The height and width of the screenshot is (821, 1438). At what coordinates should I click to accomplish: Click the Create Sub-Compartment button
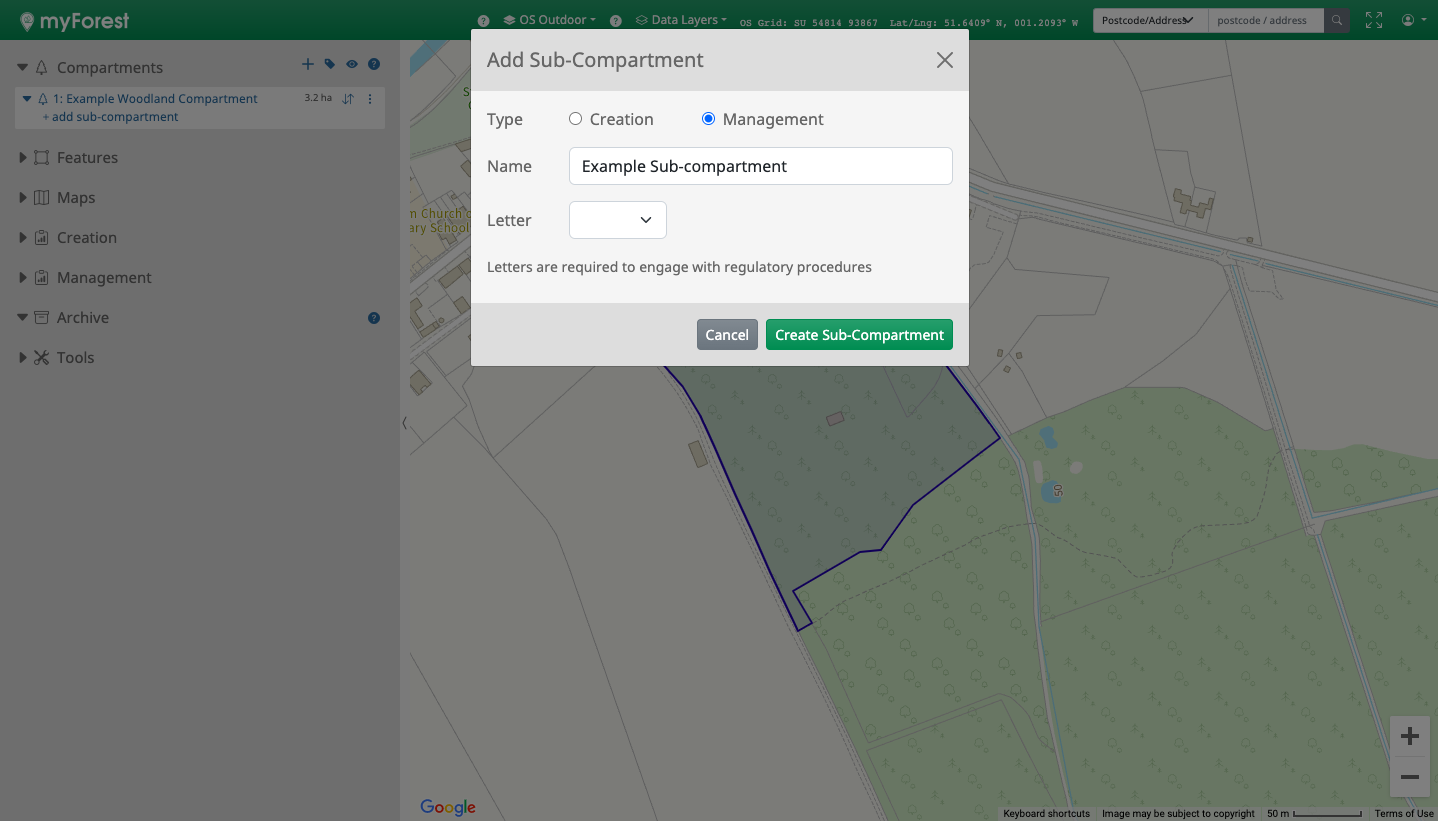pos(859,335)
